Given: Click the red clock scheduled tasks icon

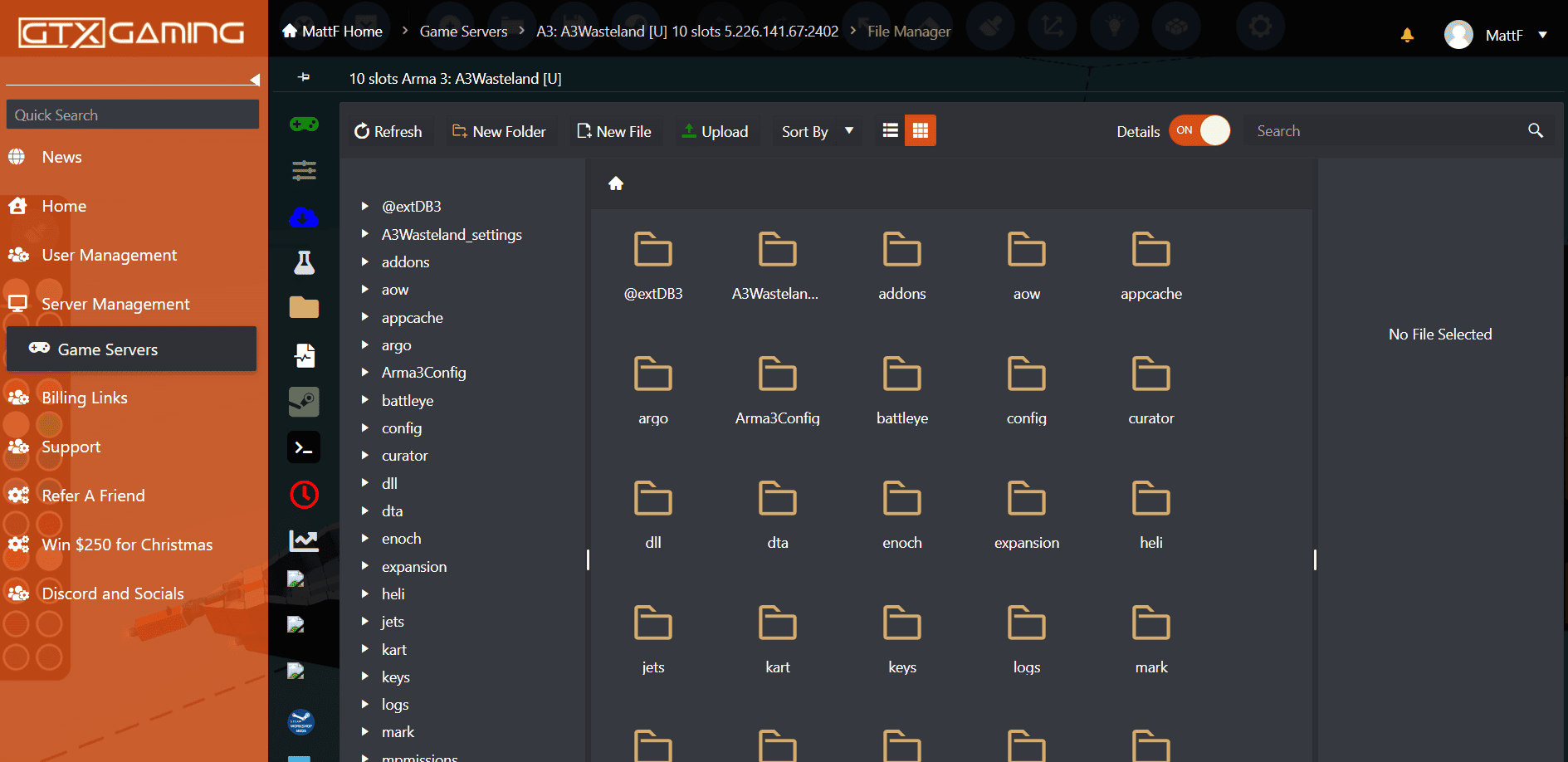Looking at the screenshot, I should click(304, 495).
